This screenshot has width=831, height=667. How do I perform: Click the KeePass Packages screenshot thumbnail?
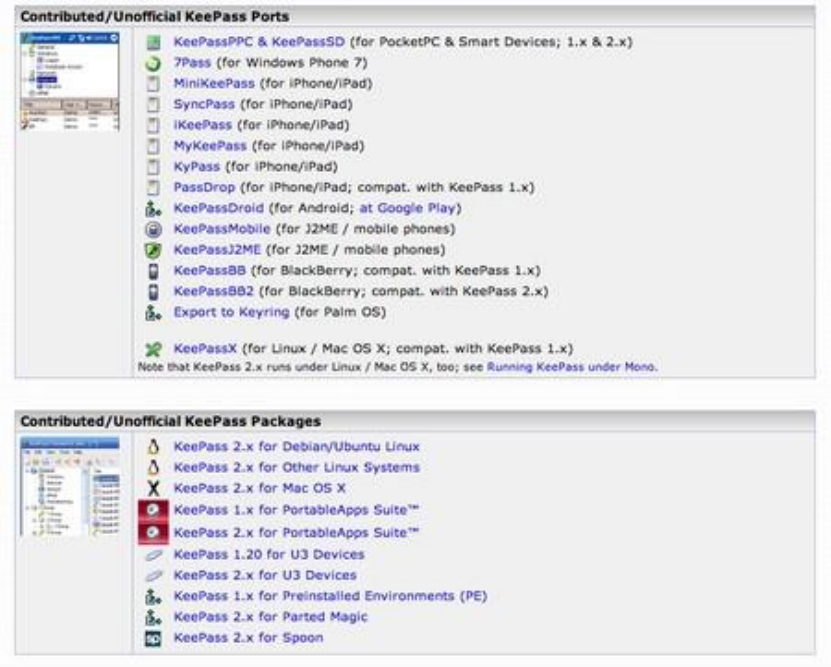pos(69,487)
